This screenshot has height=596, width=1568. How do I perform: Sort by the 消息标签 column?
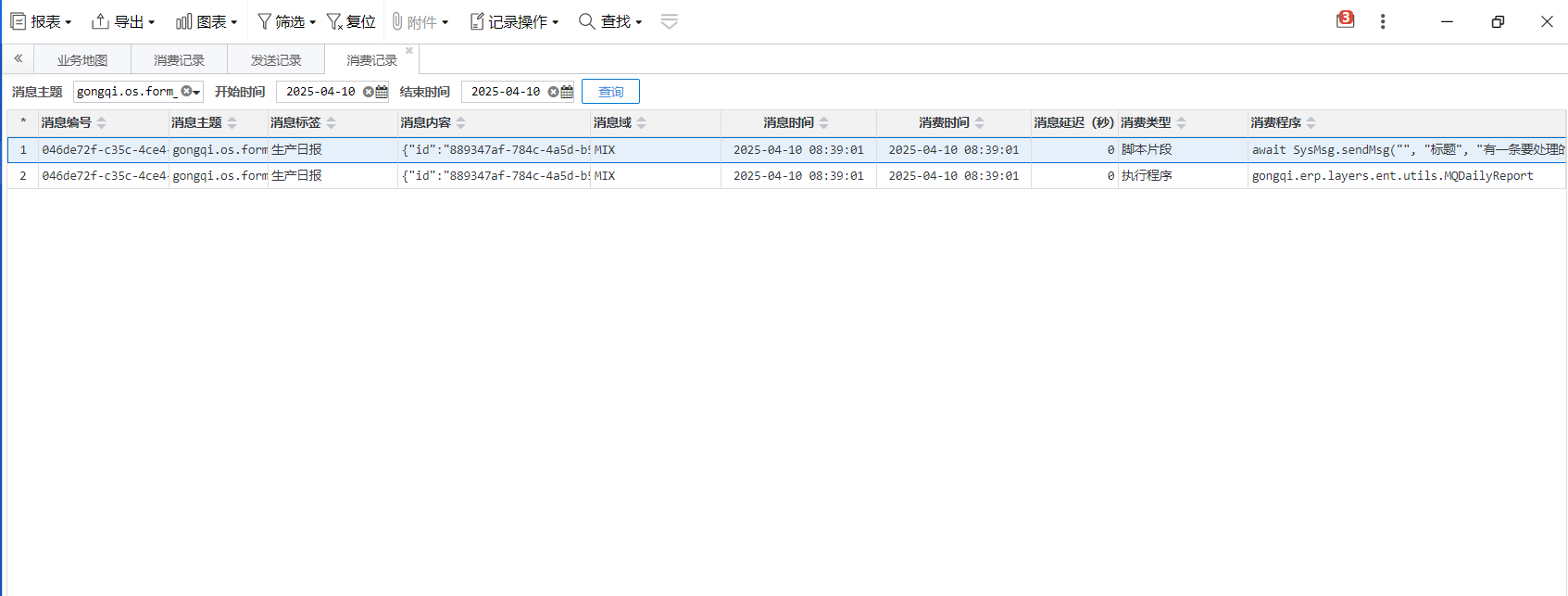(332, 122)
